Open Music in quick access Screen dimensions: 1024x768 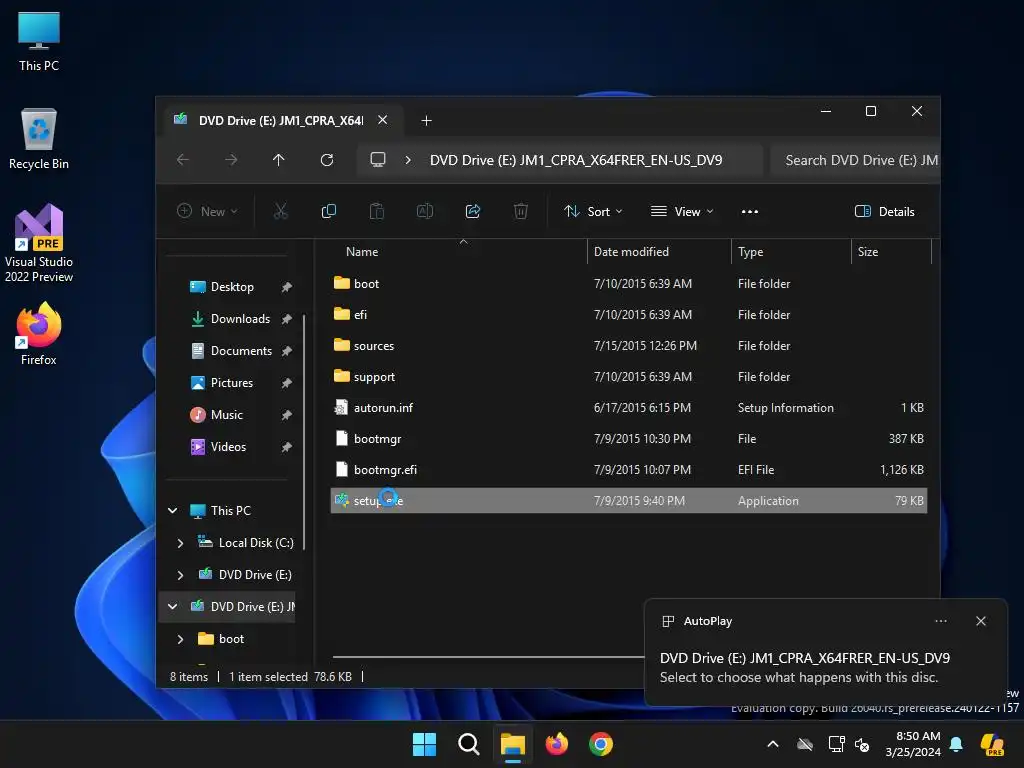point(227,415)
